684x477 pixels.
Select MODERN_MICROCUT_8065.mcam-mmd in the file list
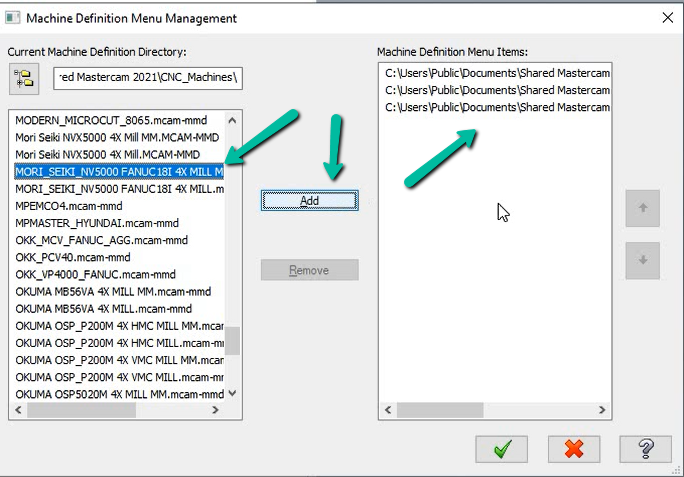point(111,120)
